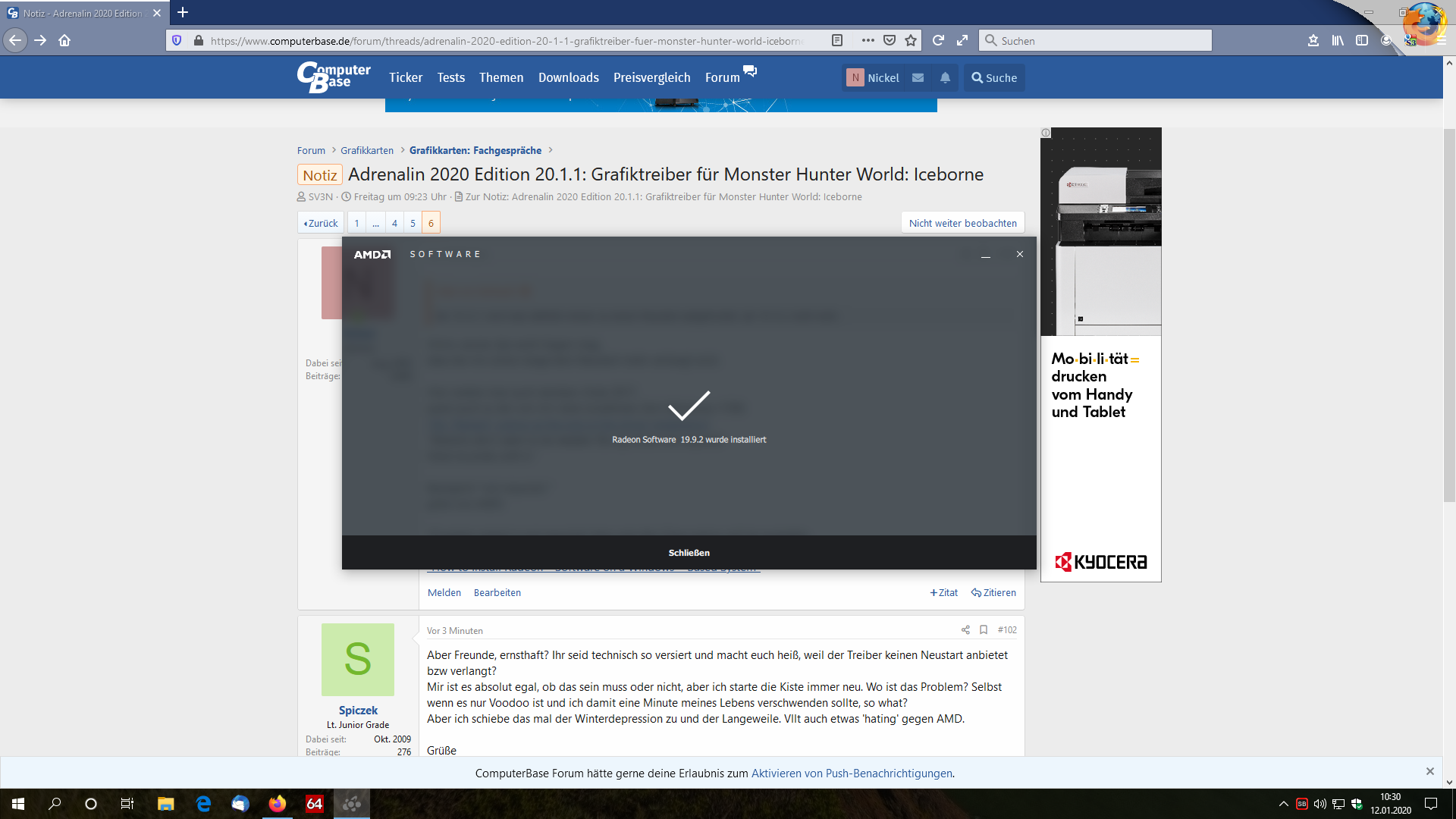The image size is (1456, 819).
Task: Expand pagination ellipsis between pages 1 and 4
Action: coord(375,223)
